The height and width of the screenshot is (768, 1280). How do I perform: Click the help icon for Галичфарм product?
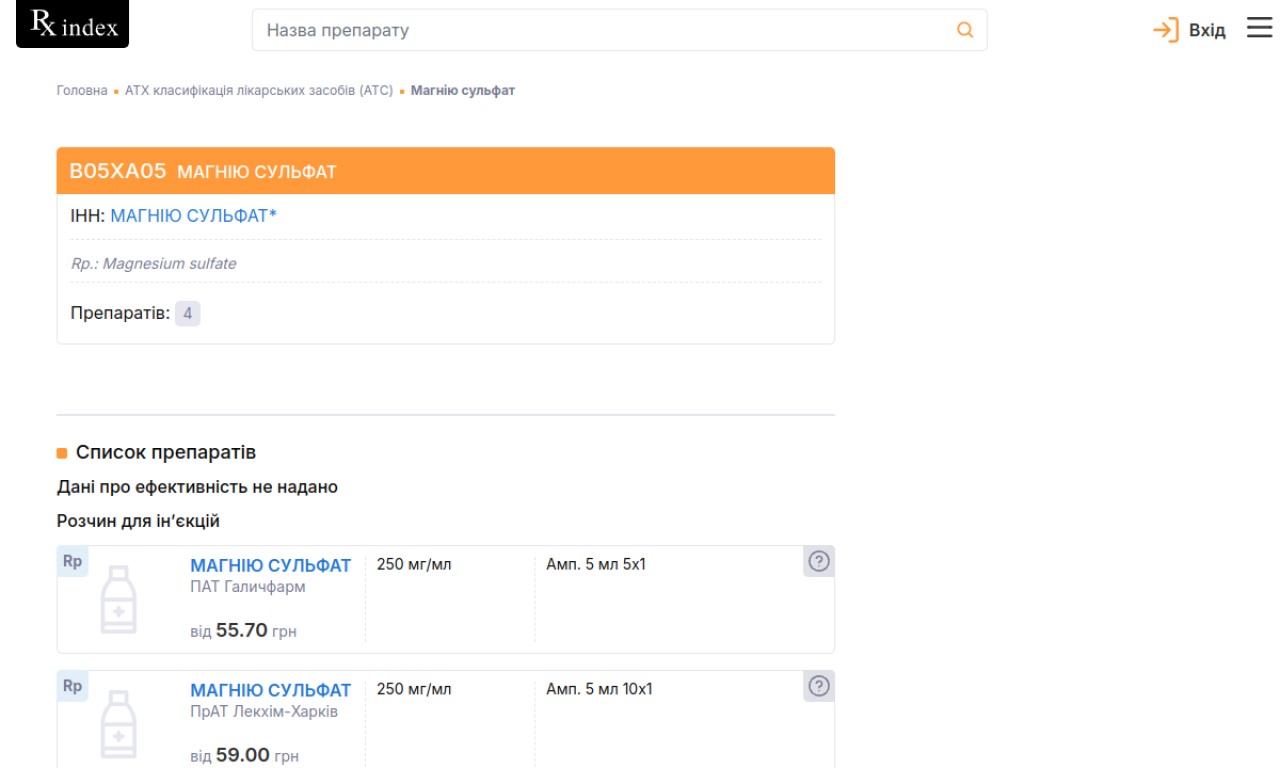click(x=819, y=562)
